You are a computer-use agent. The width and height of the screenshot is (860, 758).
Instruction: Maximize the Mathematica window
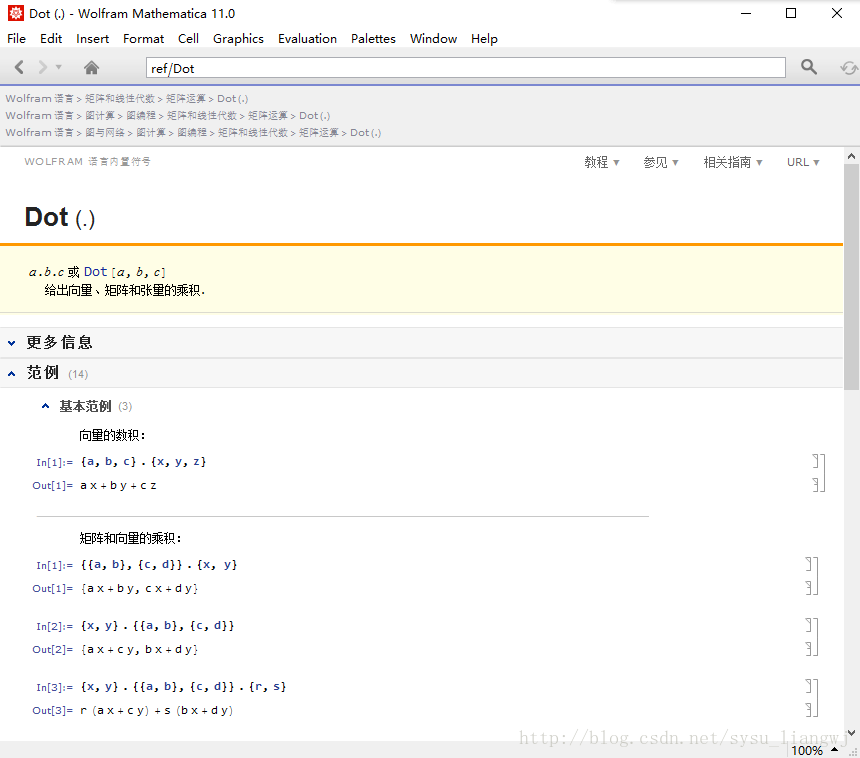[x=791, y=13]
